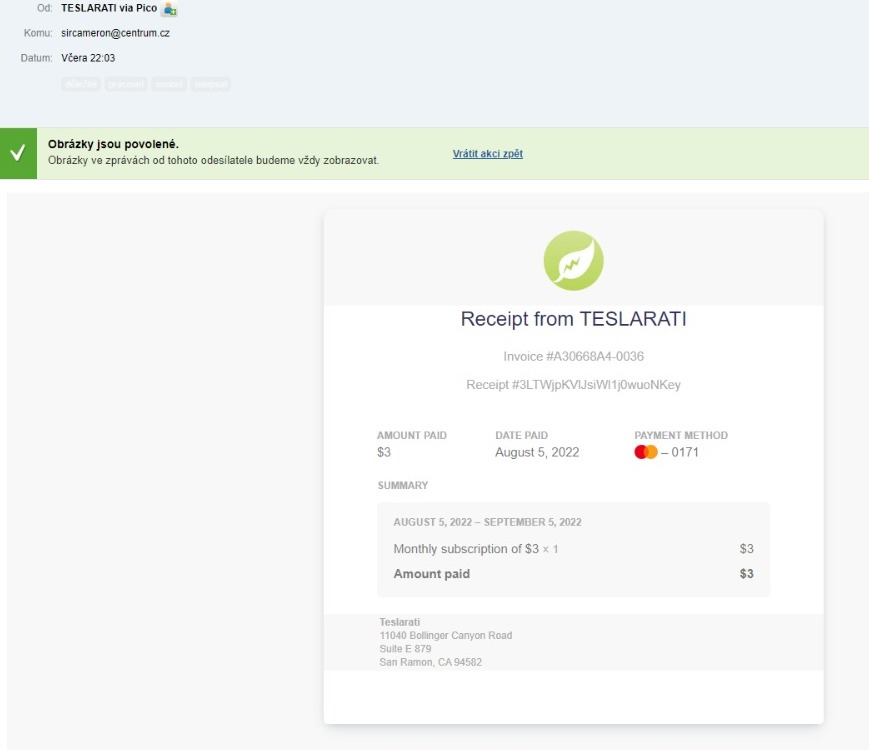The width and height of the screenshot is (869, 750).
Task: Click the 'Monthly subscription of $3 × 1' line
Action: coord(476,549)
